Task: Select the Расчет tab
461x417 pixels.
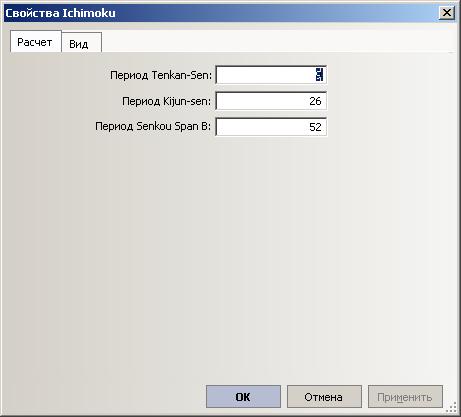Action: pos(36,42)
